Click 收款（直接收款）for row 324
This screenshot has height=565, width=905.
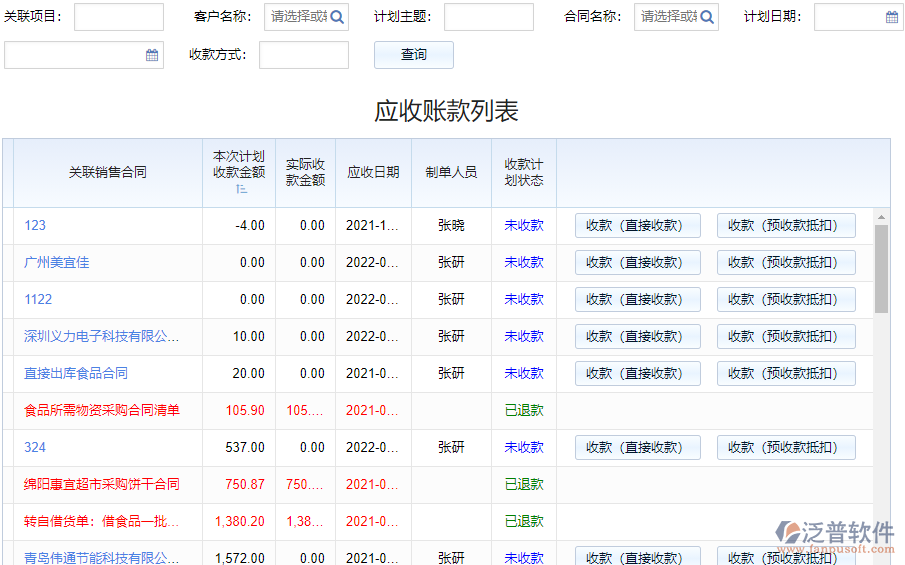point(638,447)
